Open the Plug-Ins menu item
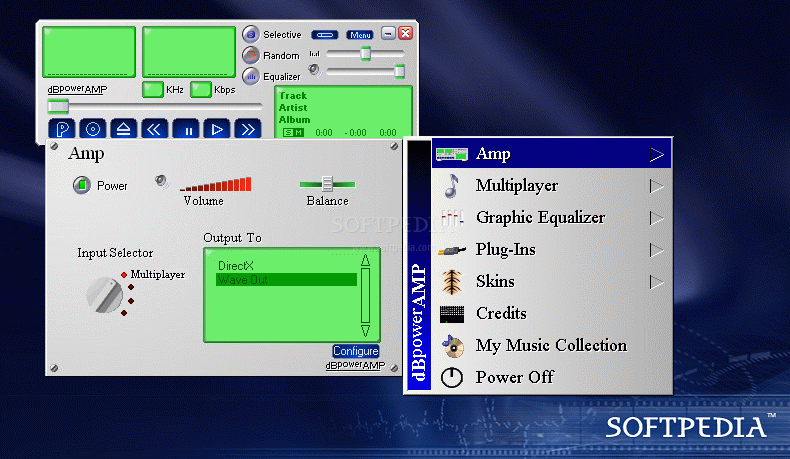790x459 pixels. coord(552,249)
